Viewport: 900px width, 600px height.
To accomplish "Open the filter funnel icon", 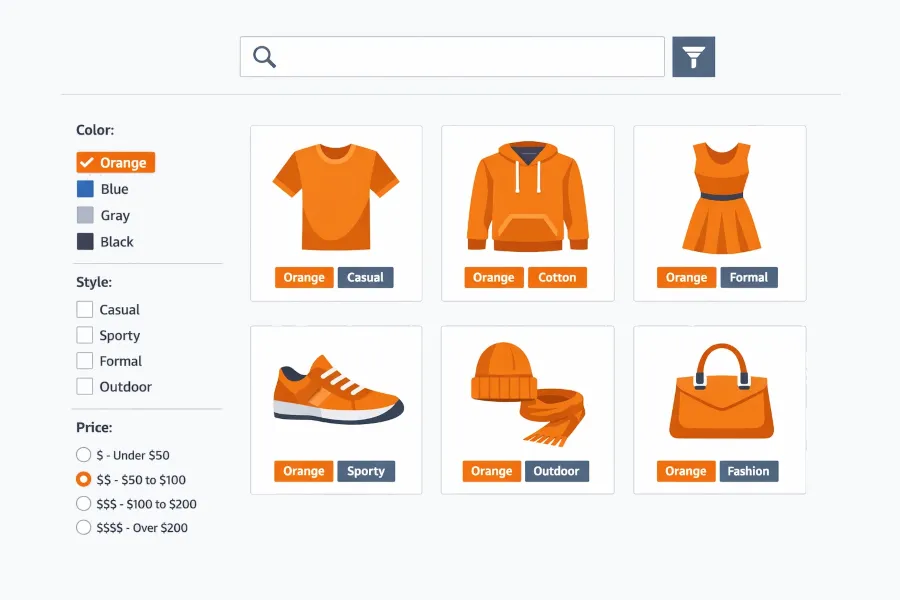I will (693, 56).
